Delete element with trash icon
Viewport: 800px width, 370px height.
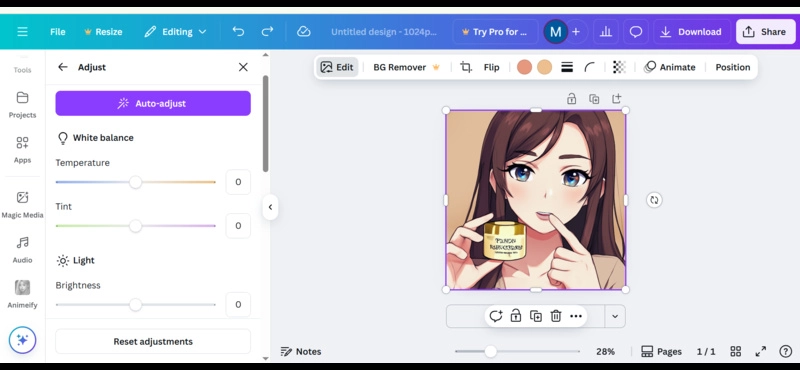coord(556,316)
